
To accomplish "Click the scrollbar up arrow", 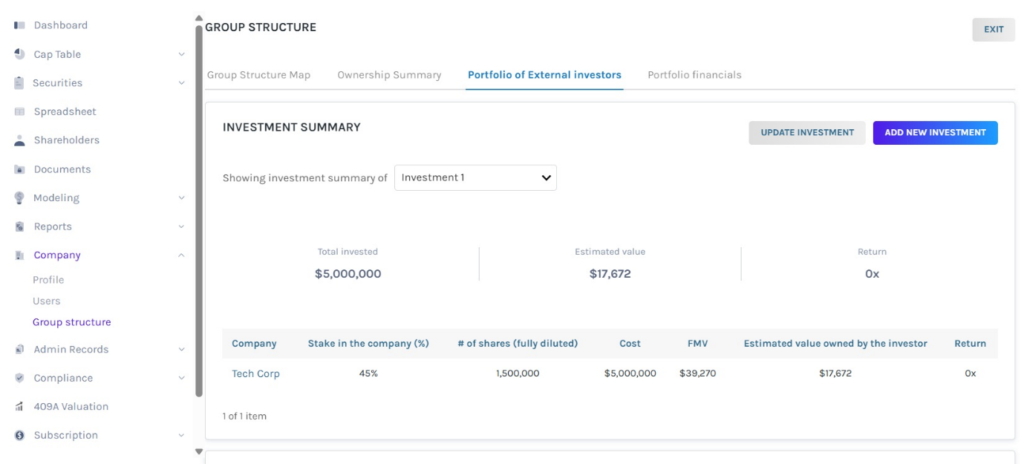I will click(199, 19).
